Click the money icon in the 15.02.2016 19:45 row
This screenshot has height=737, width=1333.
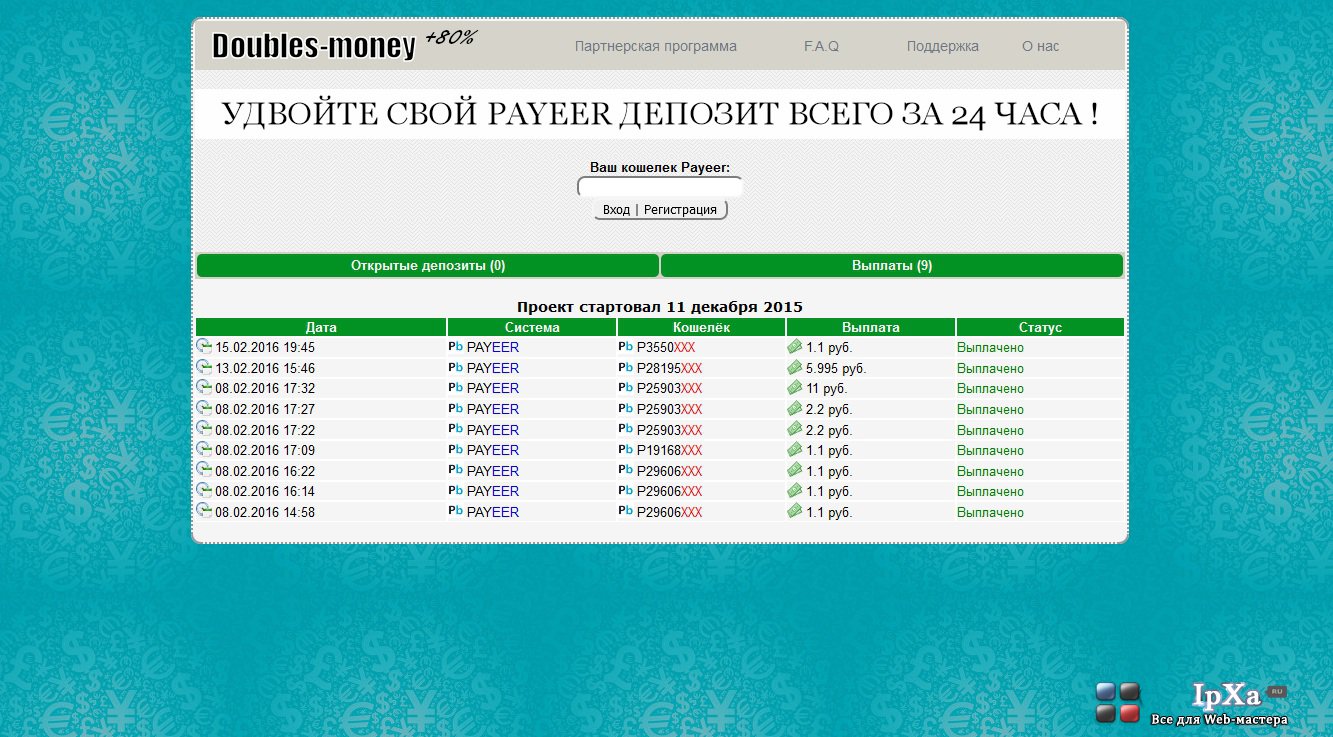[x=795, y=346]
